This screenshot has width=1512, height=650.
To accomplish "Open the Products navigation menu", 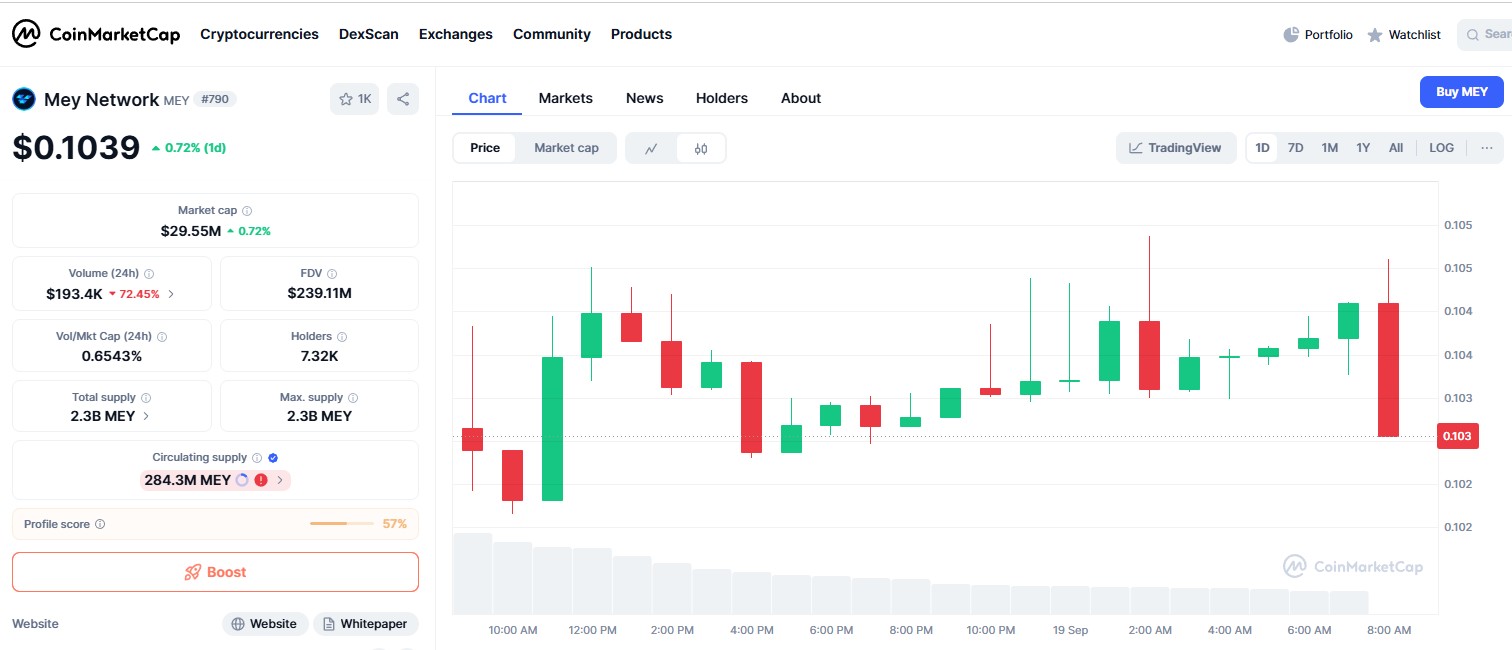I will coord(641,34).
